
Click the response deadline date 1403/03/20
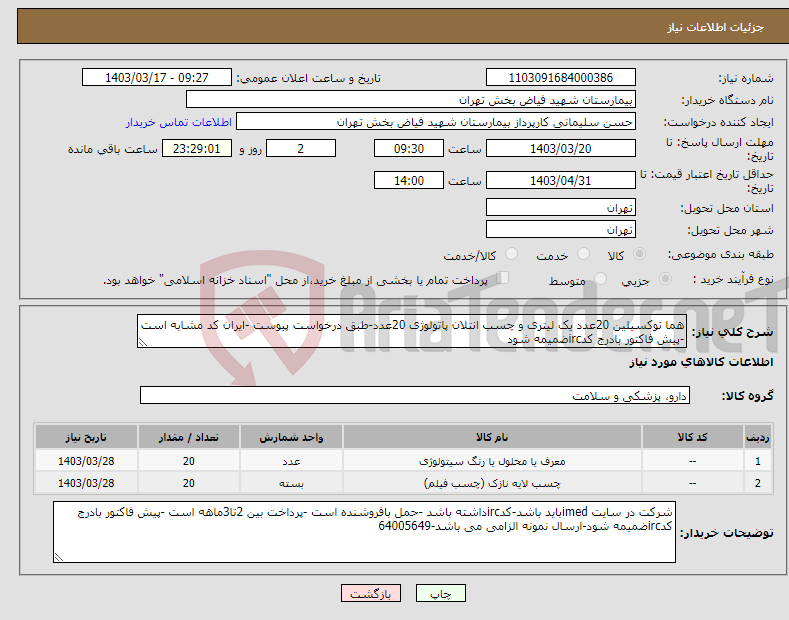[x=561, y=148]
